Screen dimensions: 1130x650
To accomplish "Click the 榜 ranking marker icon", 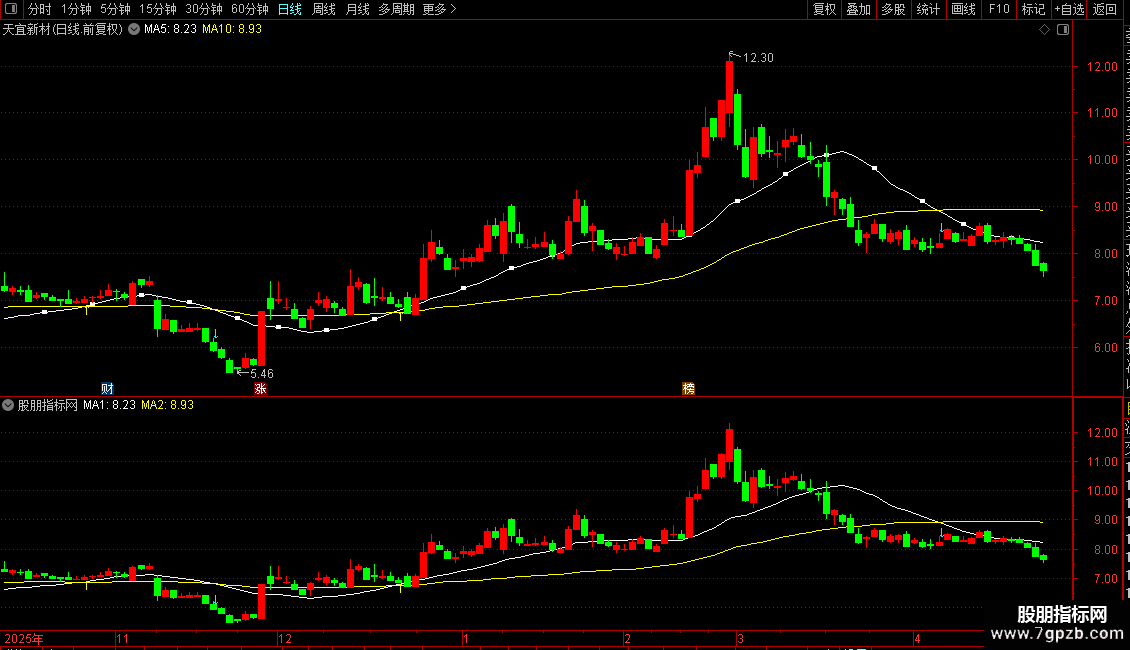I will pyautogui.click(x=688, y=388).
